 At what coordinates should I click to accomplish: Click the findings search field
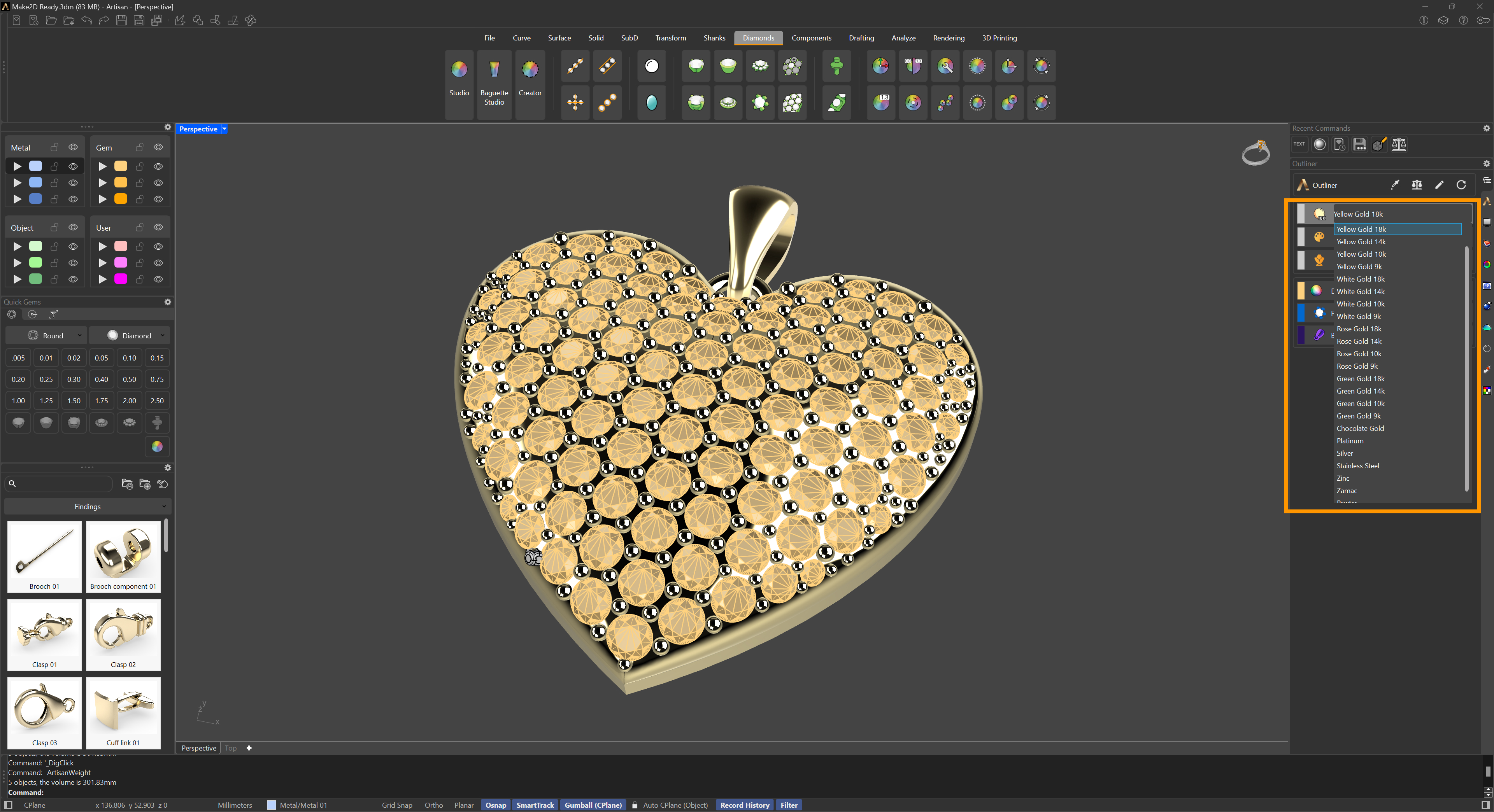[59, 483]
